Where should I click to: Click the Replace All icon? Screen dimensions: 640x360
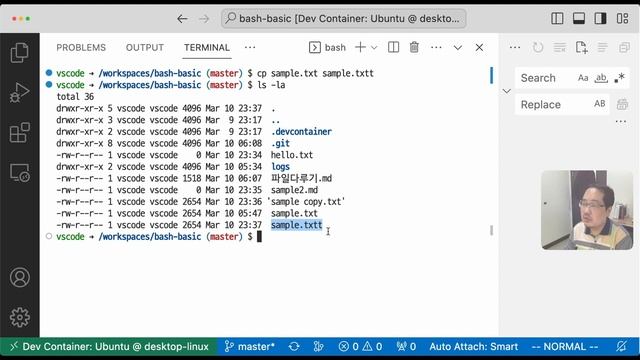pyautogui.click(x=622, y=104)
